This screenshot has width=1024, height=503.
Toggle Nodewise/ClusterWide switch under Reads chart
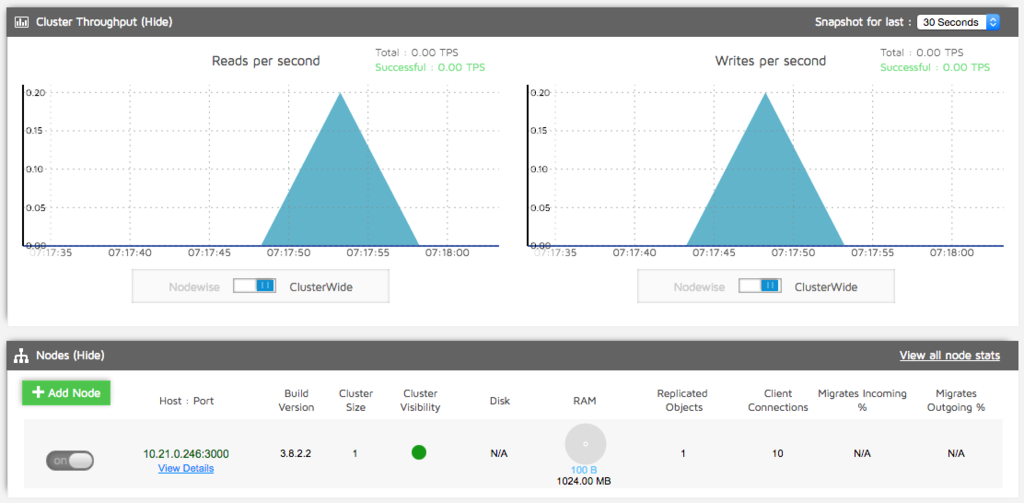(255, 286)
